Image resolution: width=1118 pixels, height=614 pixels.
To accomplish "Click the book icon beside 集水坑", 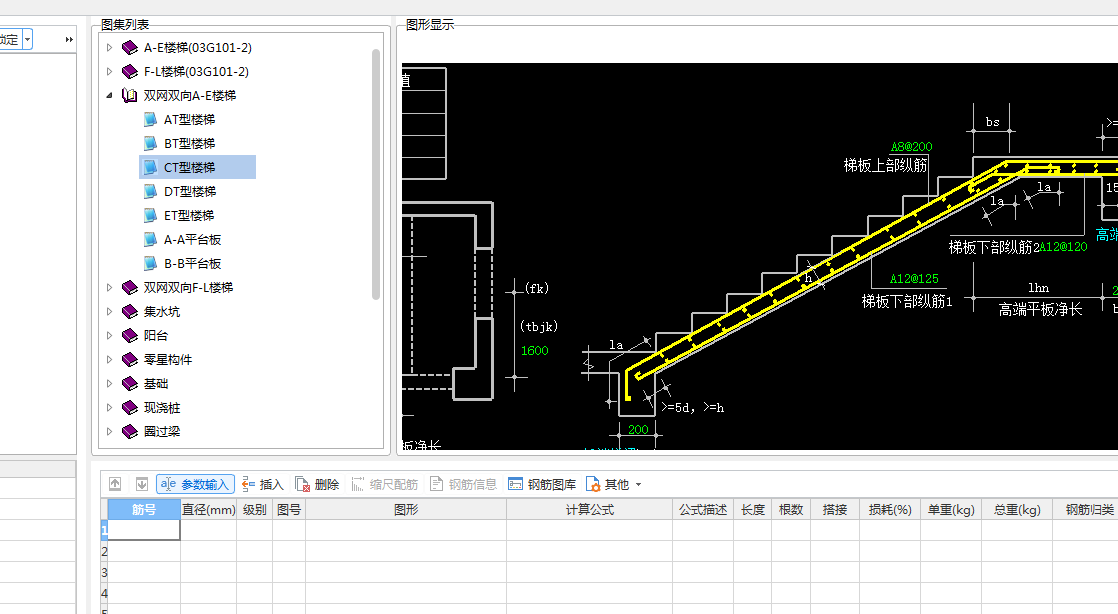I will [130, 312].
